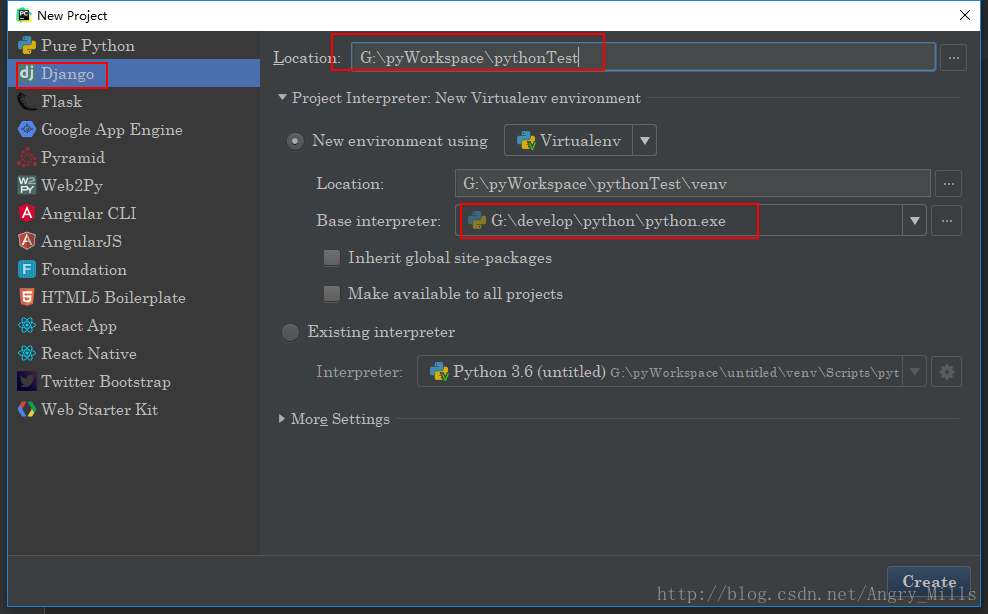988x614 pixels.
Task: Click the Google App Engine icon
Action: pos(26,129)
